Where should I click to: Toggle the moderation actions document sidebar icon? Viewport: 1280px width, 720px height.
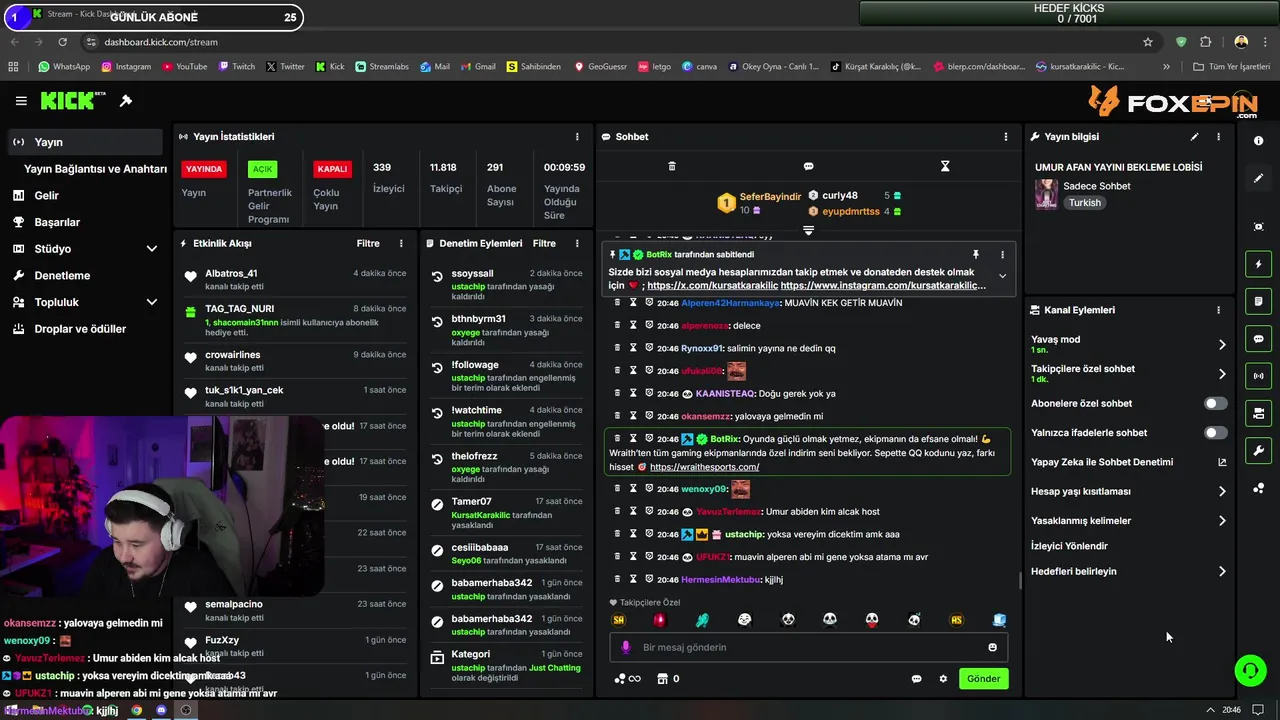tap(1258, 301)
